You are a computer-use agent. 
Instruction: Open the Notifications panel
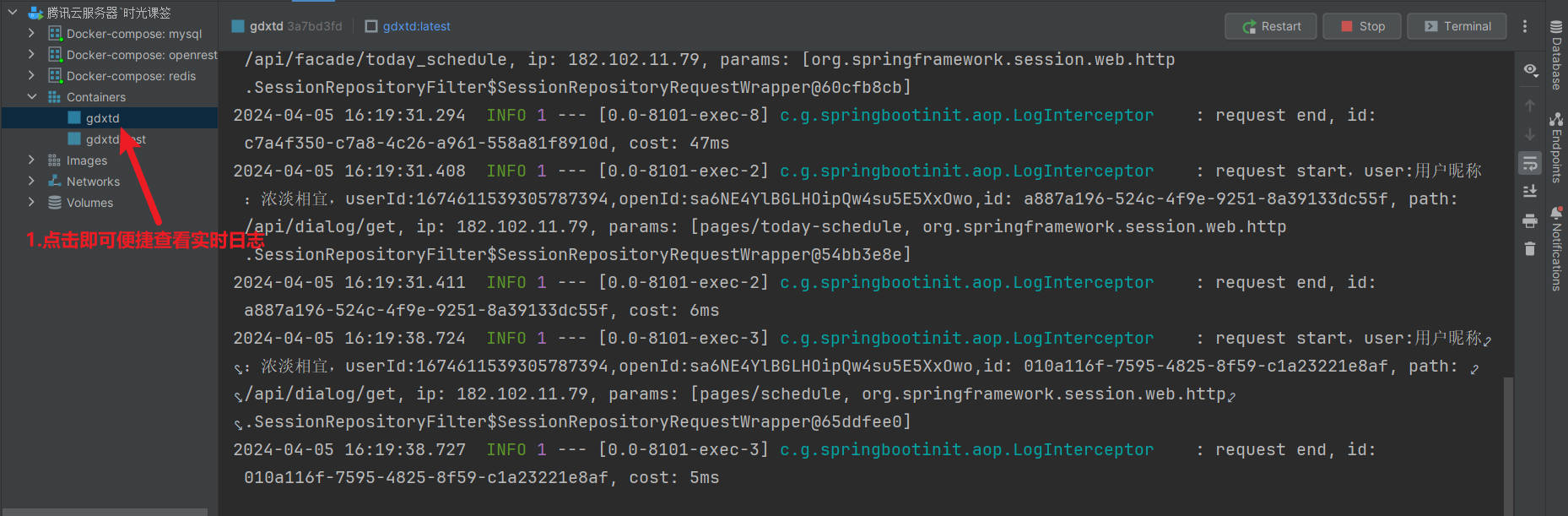click(1556, 249)
